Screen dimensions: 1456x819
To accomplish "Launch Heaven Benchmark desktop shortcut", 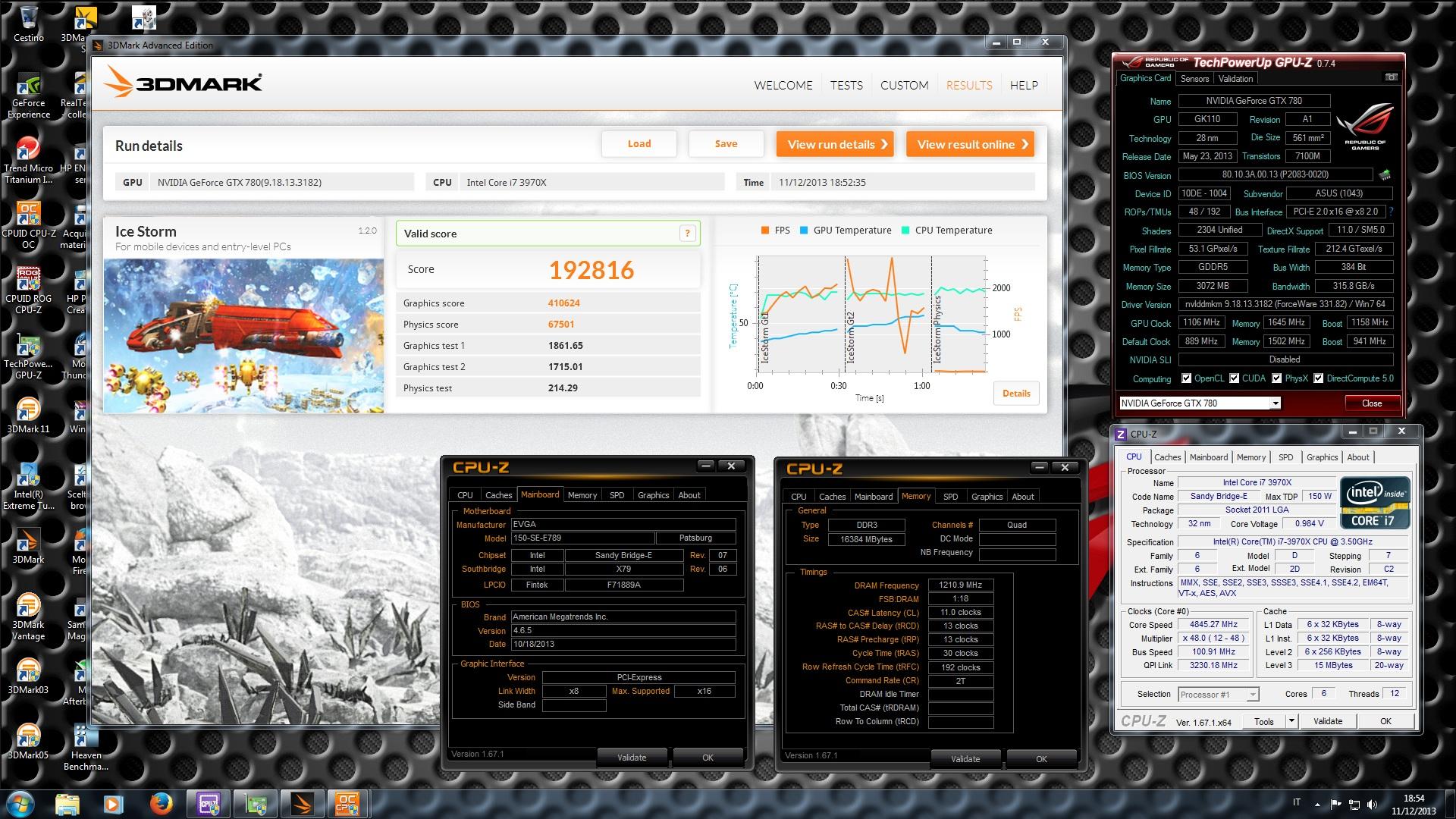I will point(86,747).
